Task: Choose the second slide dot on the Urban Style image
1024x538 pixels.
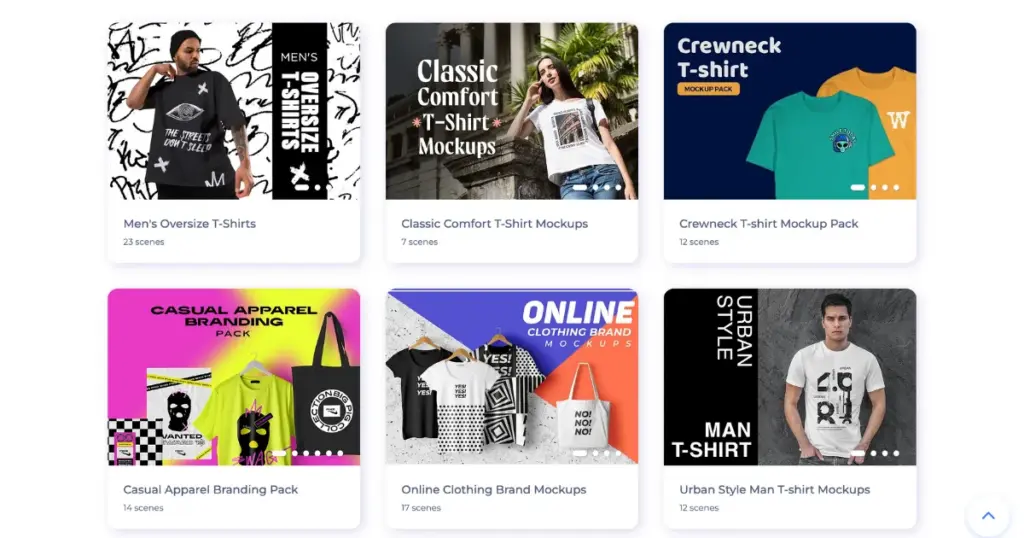Action: pos(874,453)
